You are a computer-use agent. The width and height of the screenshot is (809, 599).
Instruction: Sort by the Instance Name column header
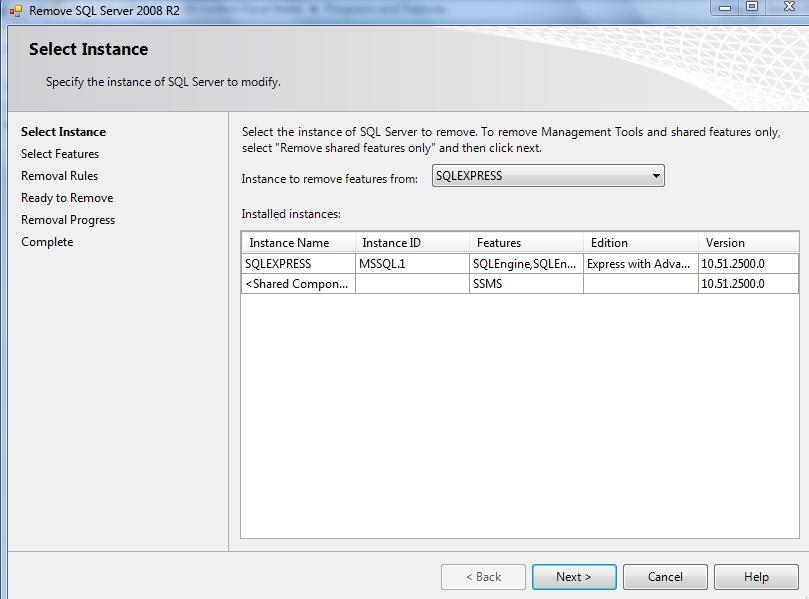point(298,242)
